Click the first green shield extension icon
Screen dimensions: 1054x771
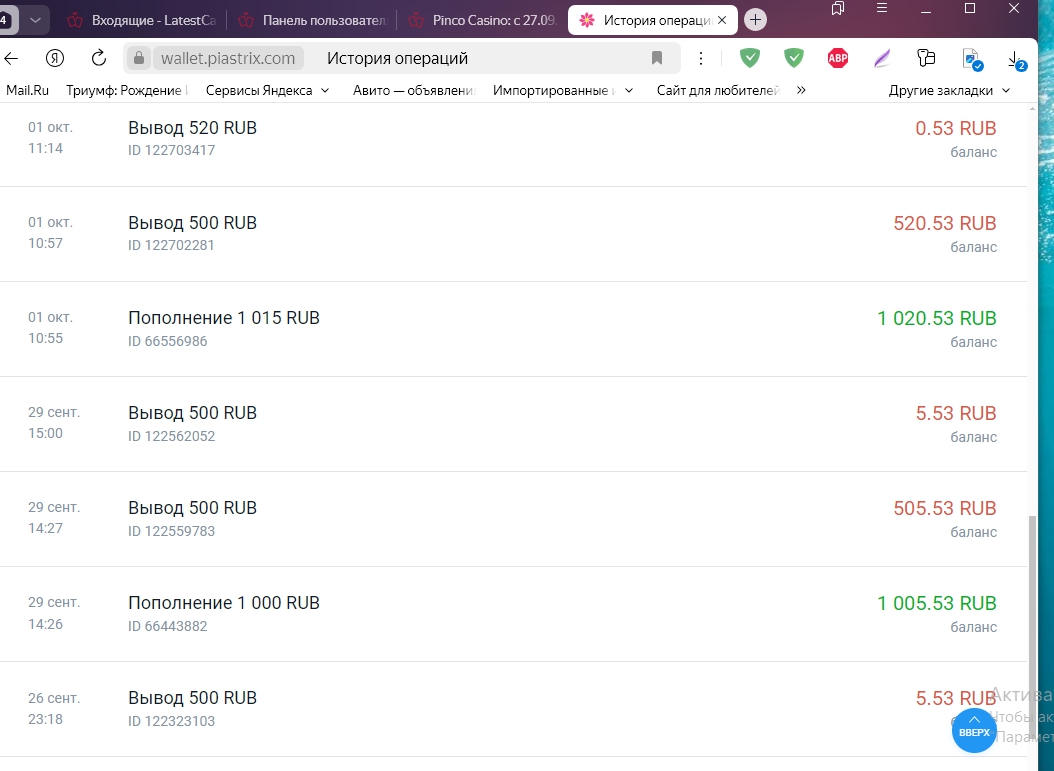[749, 58]
